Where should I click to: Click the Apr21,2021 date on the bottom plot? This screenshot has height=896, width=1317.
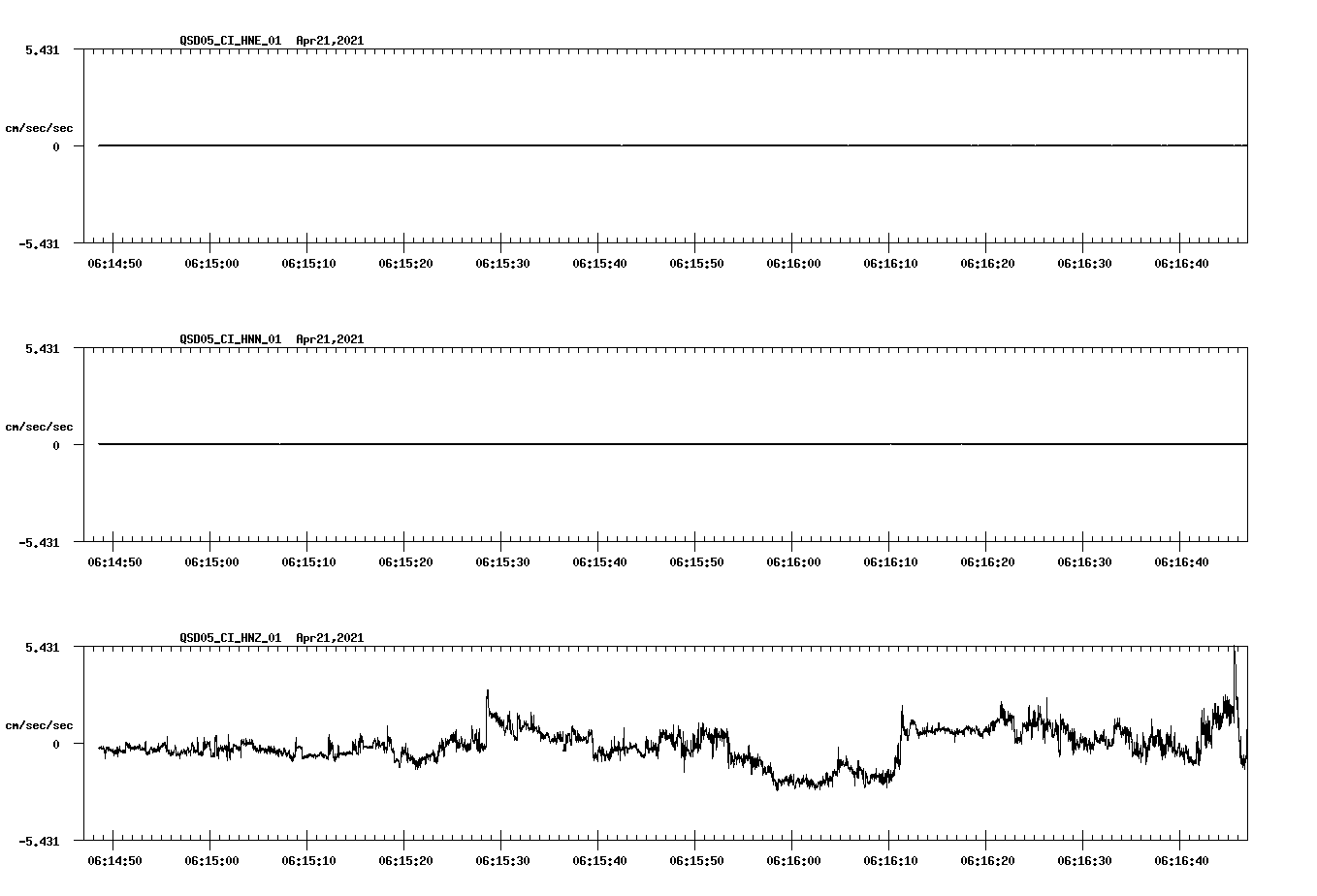tap(330, 638)
